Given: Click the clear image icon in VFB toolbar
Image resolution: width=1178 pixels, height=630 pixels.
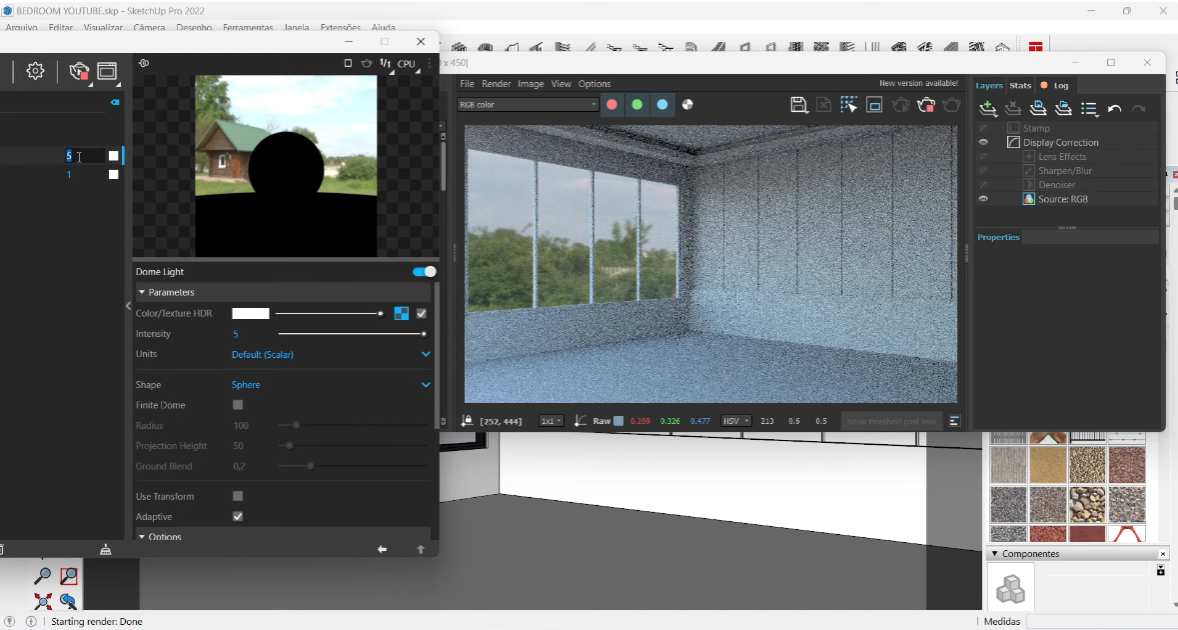Looking at the screenshot, I should 824,105.
